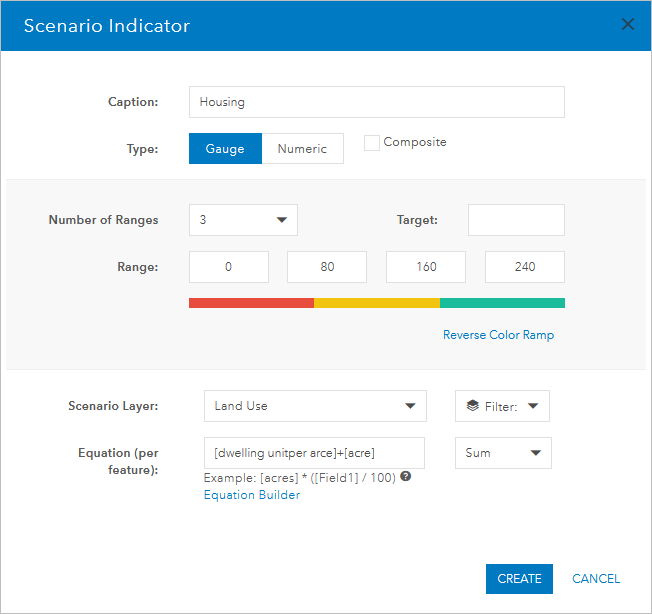Click the Equation per feature text box
Screen dimensions: 652x614
click(x=314, y=453)
